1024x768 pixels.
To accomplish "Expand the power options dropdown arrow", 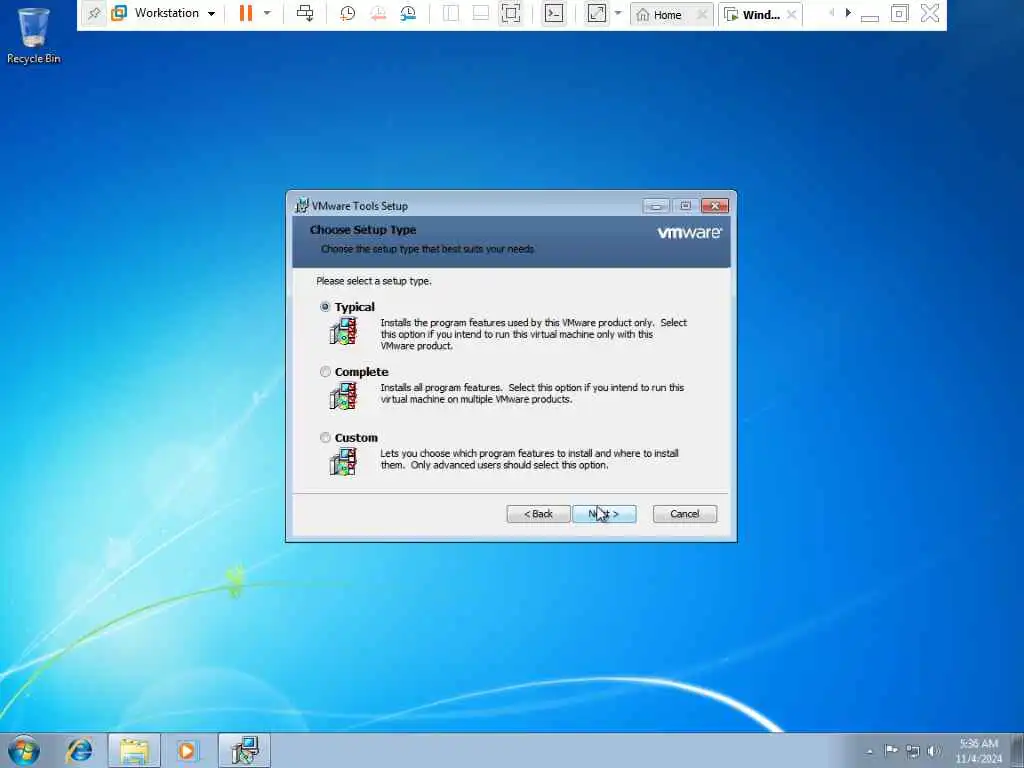I will [267, 13].
